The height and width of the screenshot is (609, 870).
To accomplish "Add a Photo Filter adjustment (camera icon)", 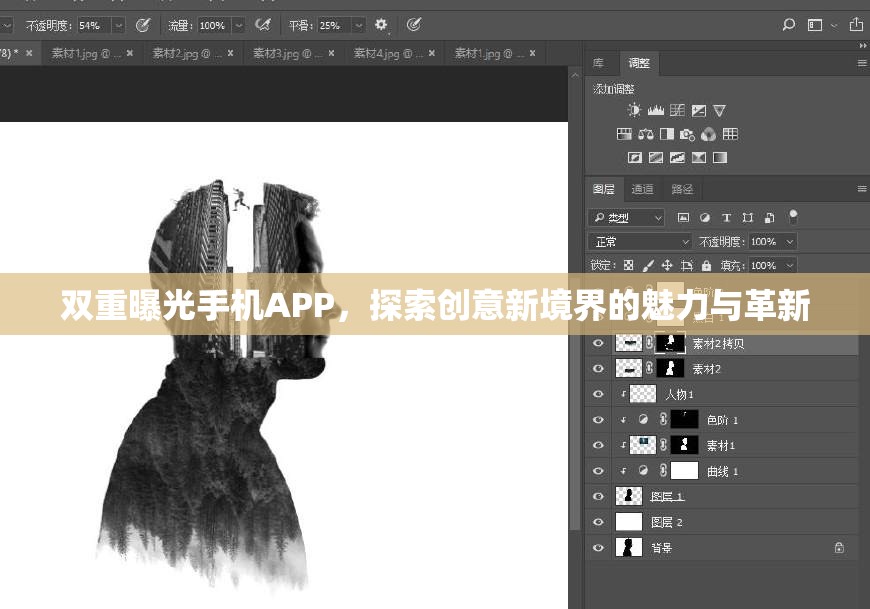I will 687,134.
